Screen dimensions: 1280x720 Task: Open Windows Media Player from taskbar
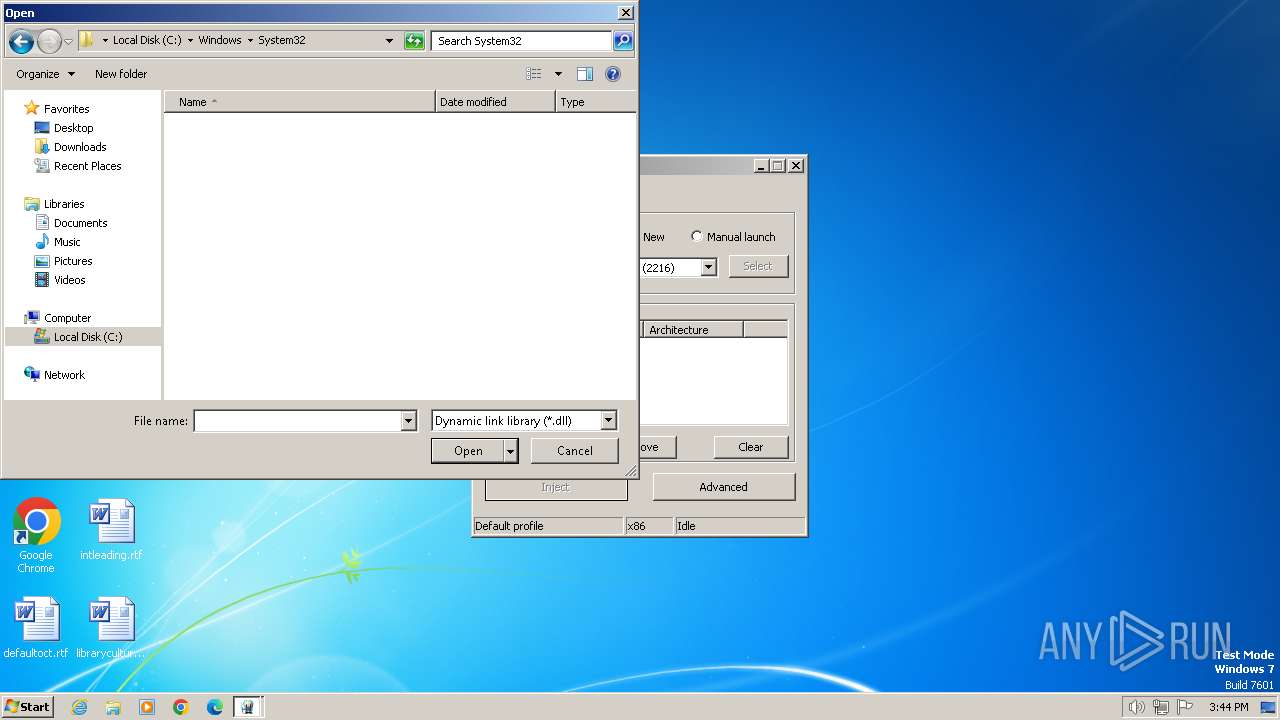pos(147,707)
